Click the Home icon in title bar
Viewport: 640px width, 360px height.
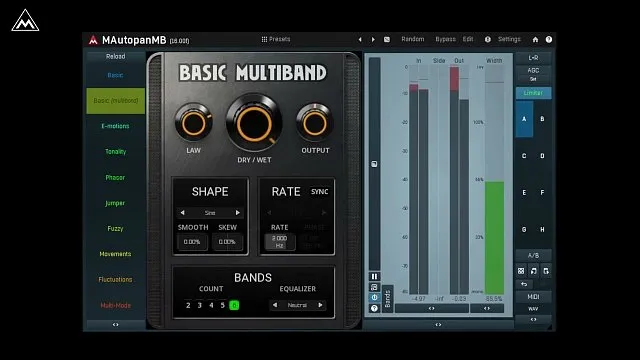point(535,40)
